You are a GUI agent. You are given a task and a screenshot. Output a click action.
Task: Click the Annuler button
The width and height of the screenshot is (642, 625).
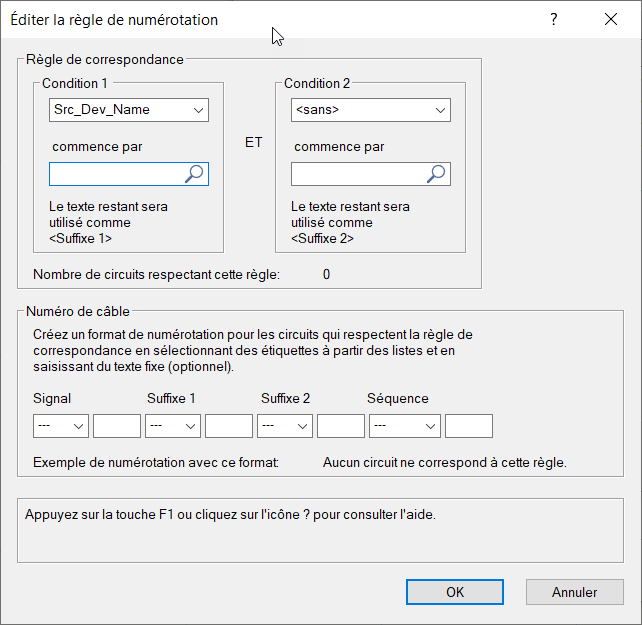pos(574,592)
